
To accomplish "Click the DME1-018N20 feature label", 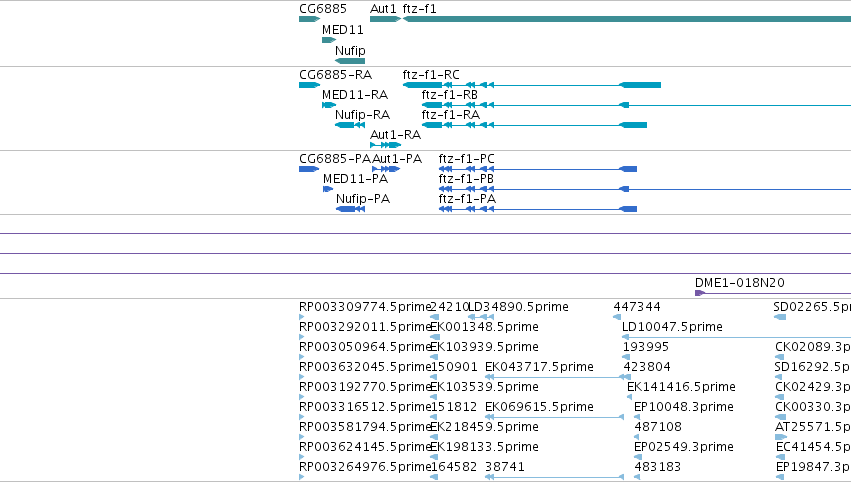I will pyautogui.click(x=740, y=282).
